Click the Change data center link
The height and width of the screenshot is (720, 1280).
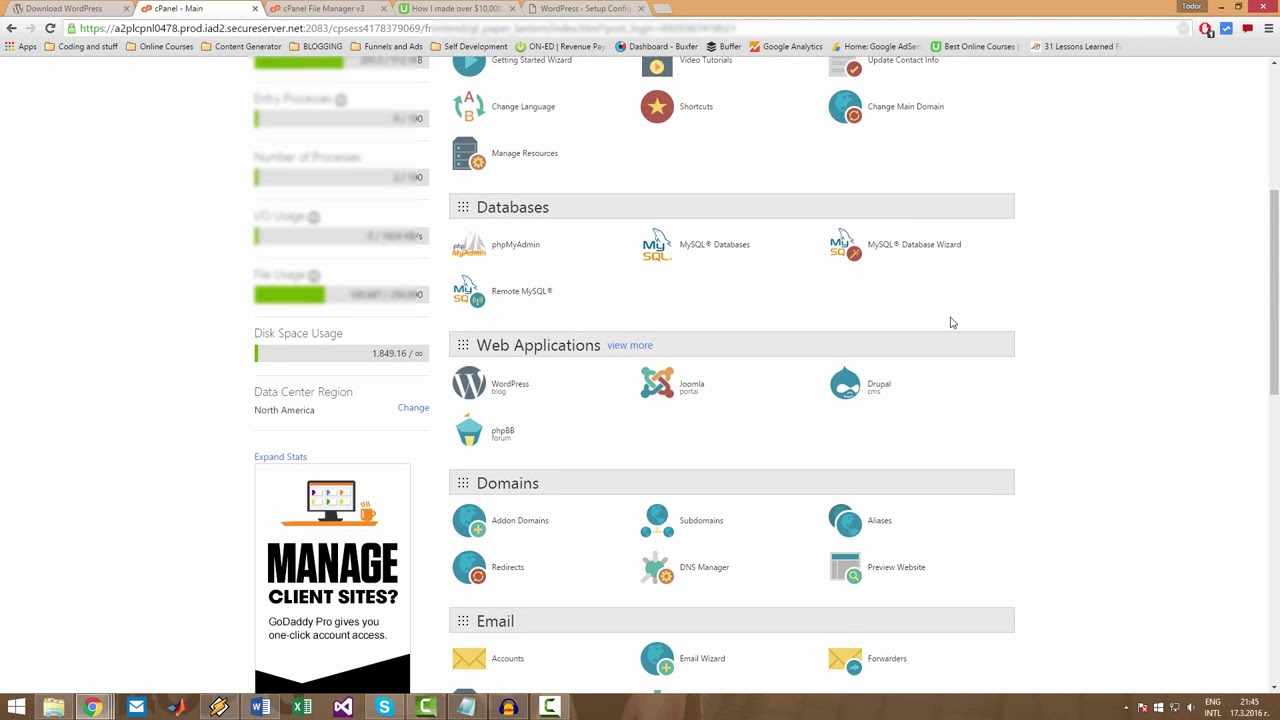click(413, 408)
